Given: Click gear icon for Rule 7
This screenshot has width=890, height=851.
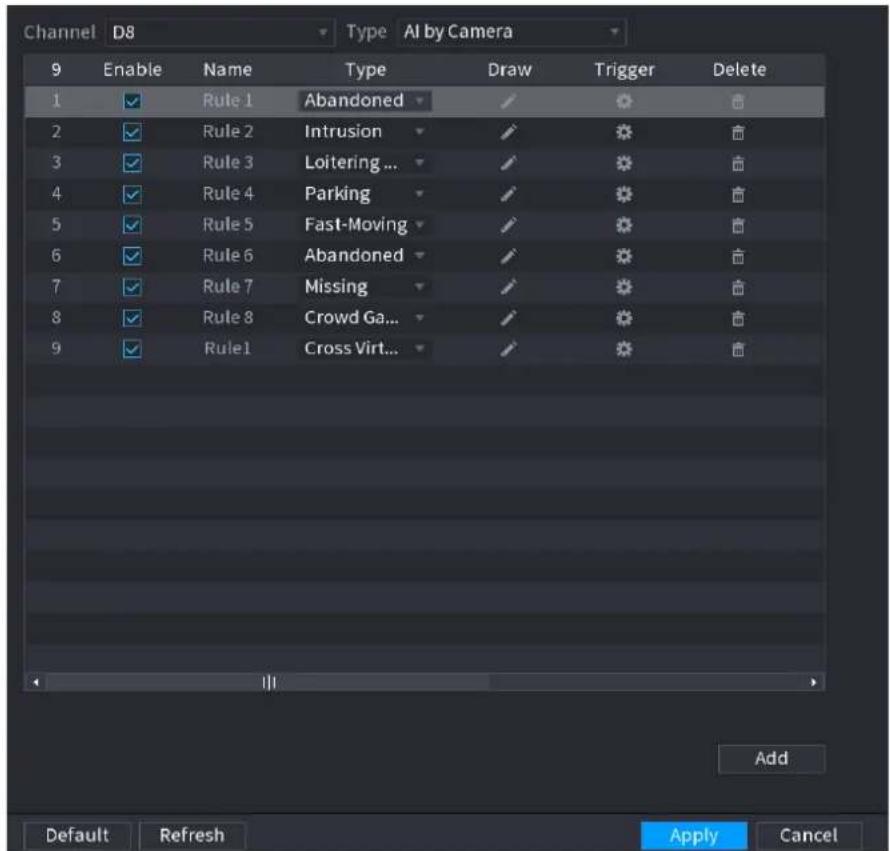Looking at the screenshot, I should (624, 287).
